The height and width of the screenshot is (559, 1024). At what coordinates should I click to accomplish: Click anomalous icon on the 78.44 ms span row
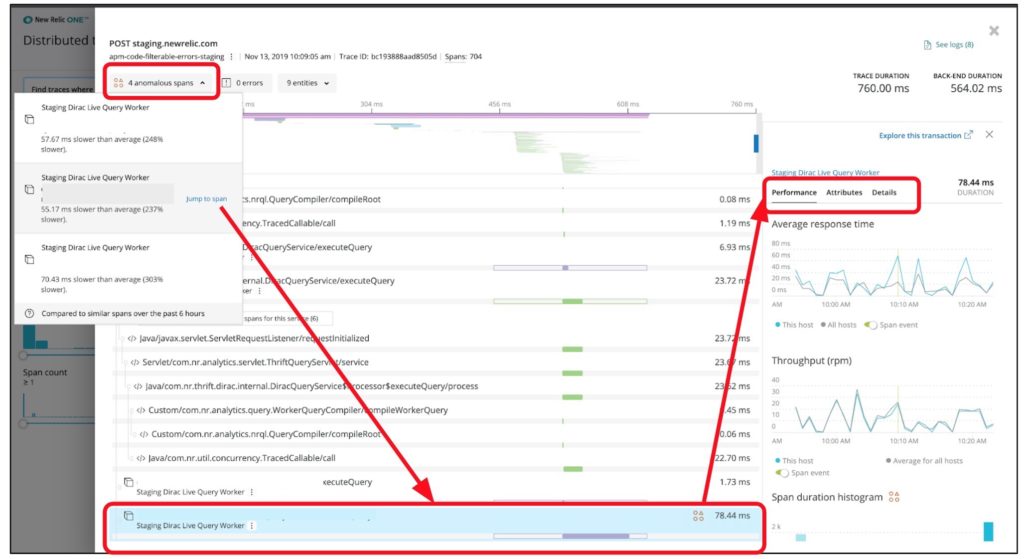[698, 516]
